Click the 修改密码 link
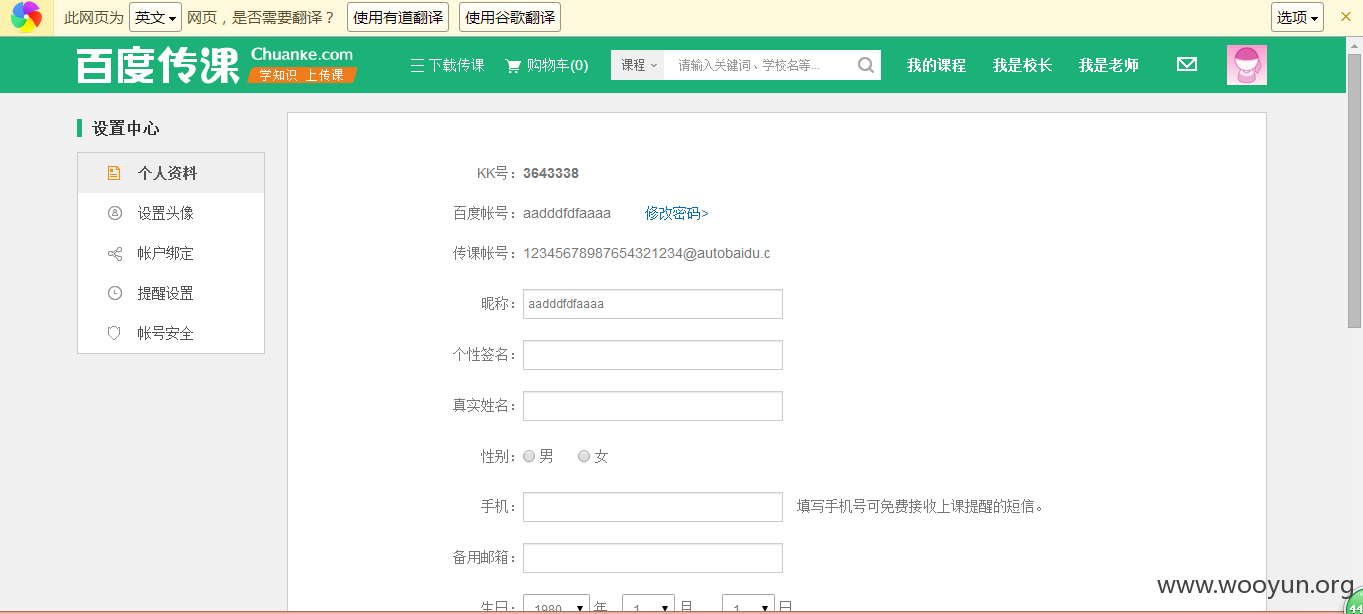The width and height of the screenshot is (1363, 614). point(677,213)
